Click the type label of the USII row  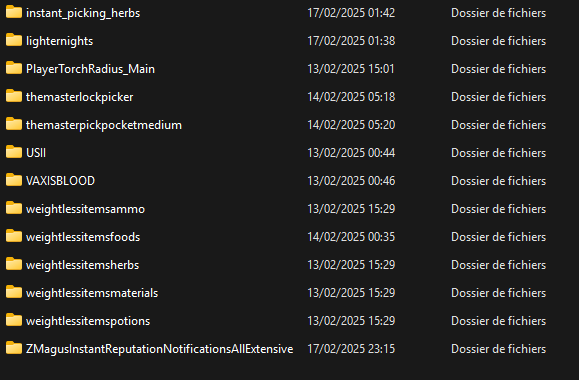pos(499,153)
